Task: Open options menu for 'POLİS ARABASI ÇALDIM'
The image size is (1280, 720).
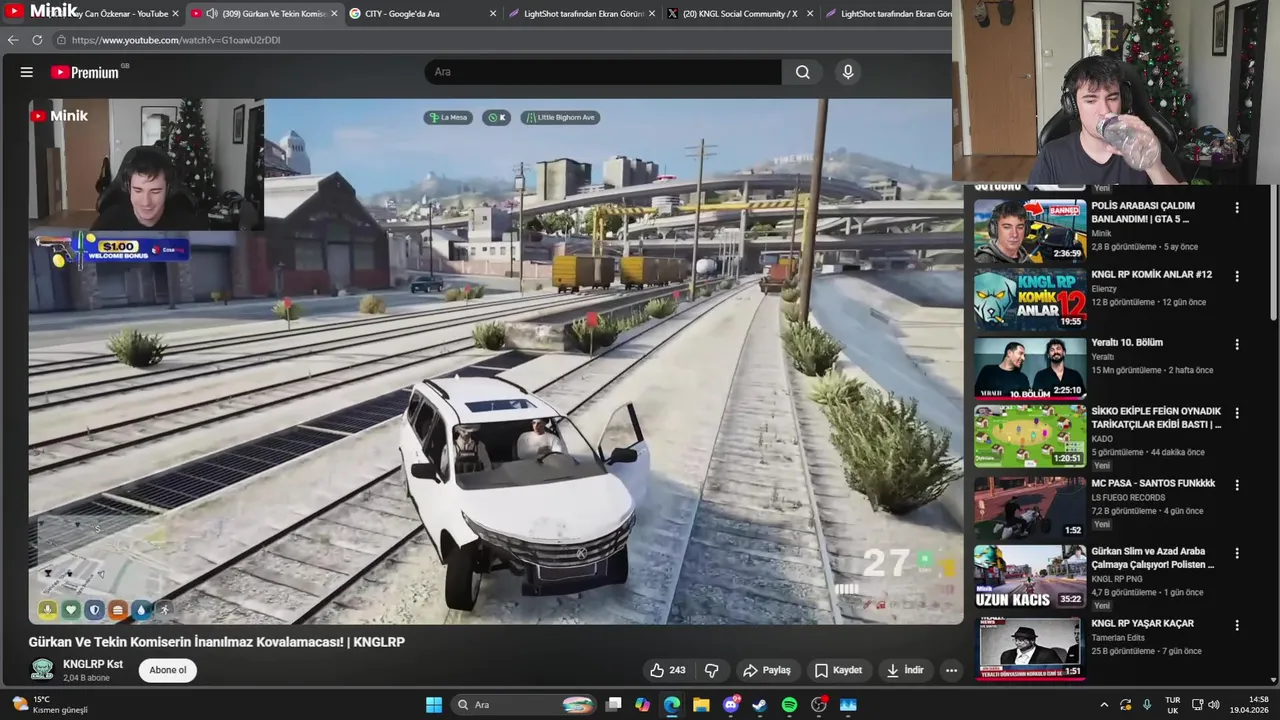Action: click(x=1237, y=208)
